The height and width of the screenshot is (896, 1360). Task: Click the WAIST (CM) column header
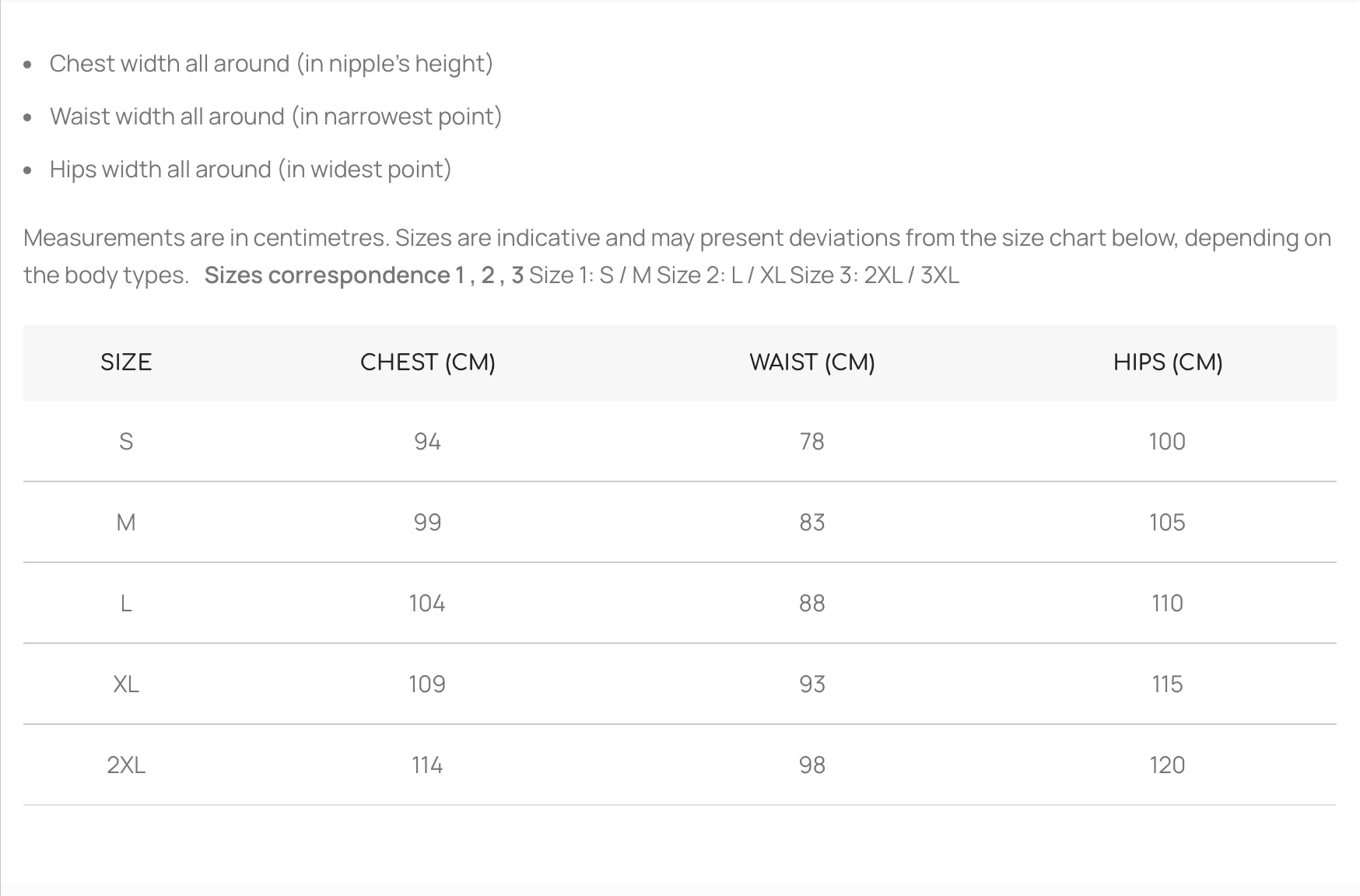[812, 362]
